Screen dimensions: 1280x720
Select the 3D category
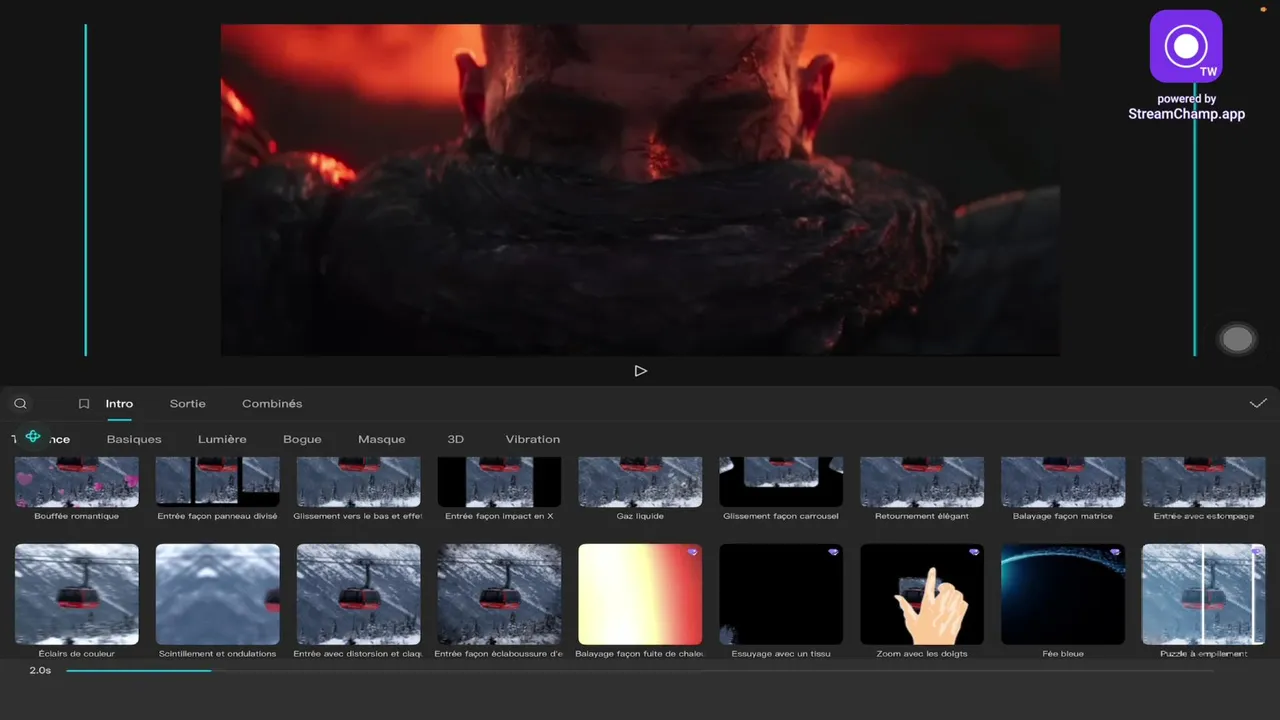[455, 439]
